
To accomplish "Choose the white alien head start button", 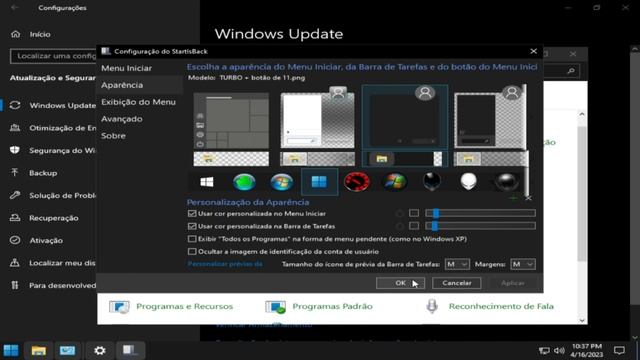I will click(469, 182).
